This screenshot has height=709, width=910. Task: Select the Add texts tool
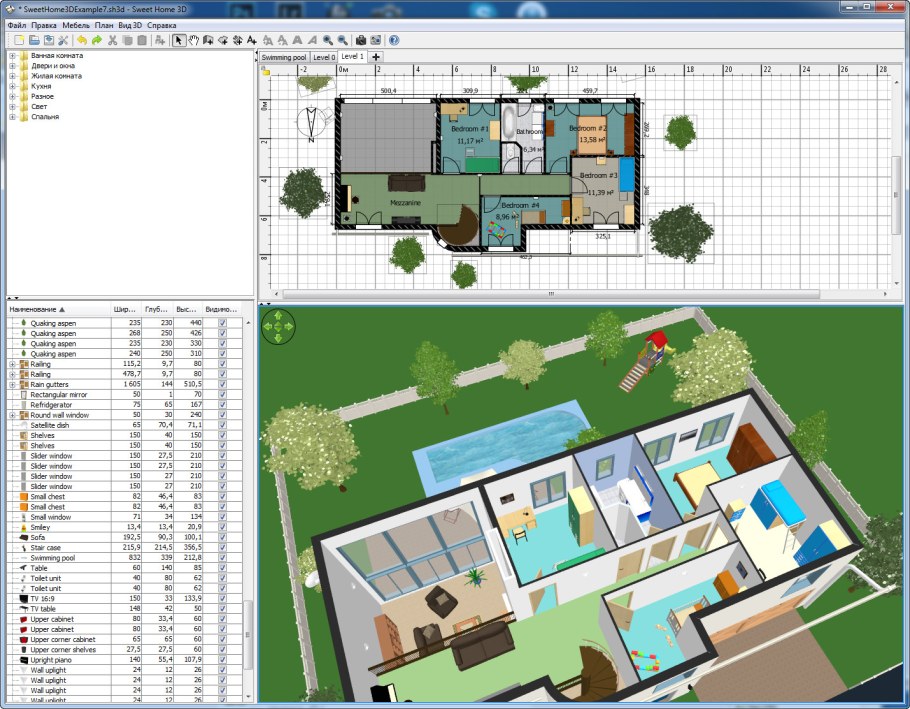pos(252,41)
